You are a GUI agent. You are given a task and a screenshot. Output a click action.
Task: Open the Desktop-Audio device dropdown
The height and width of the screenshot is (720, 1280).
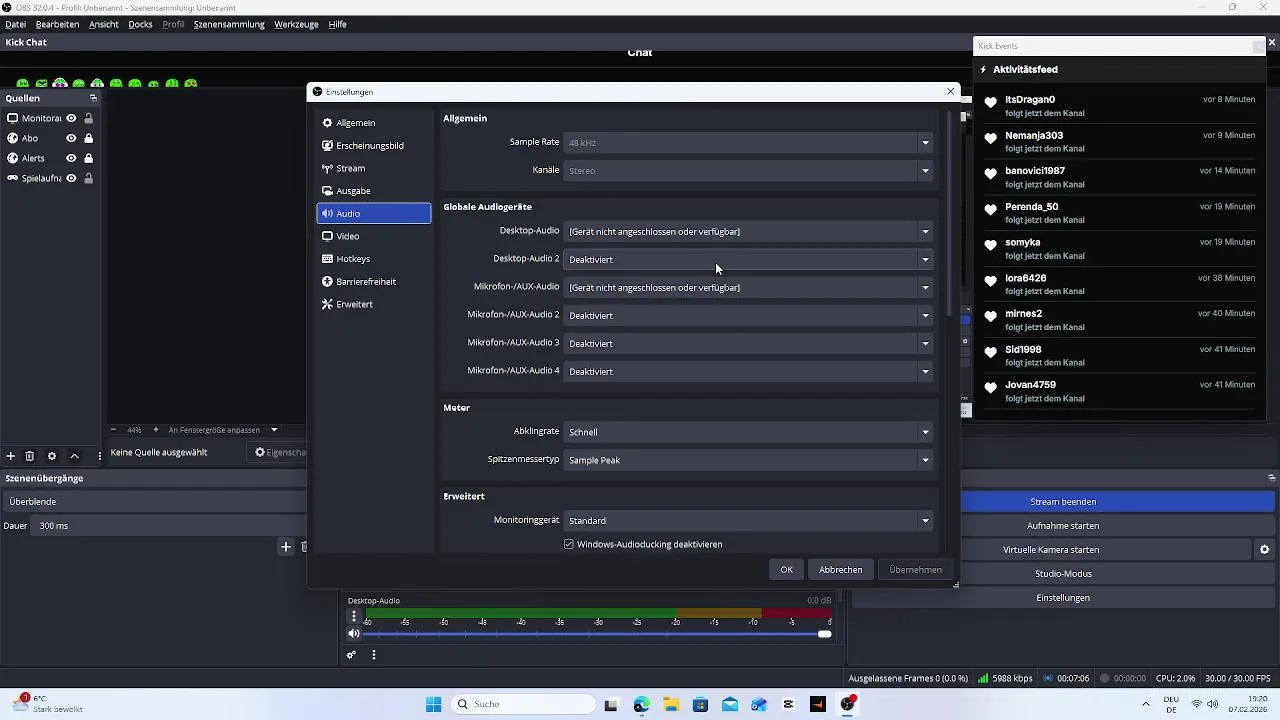tap(748, 231)
